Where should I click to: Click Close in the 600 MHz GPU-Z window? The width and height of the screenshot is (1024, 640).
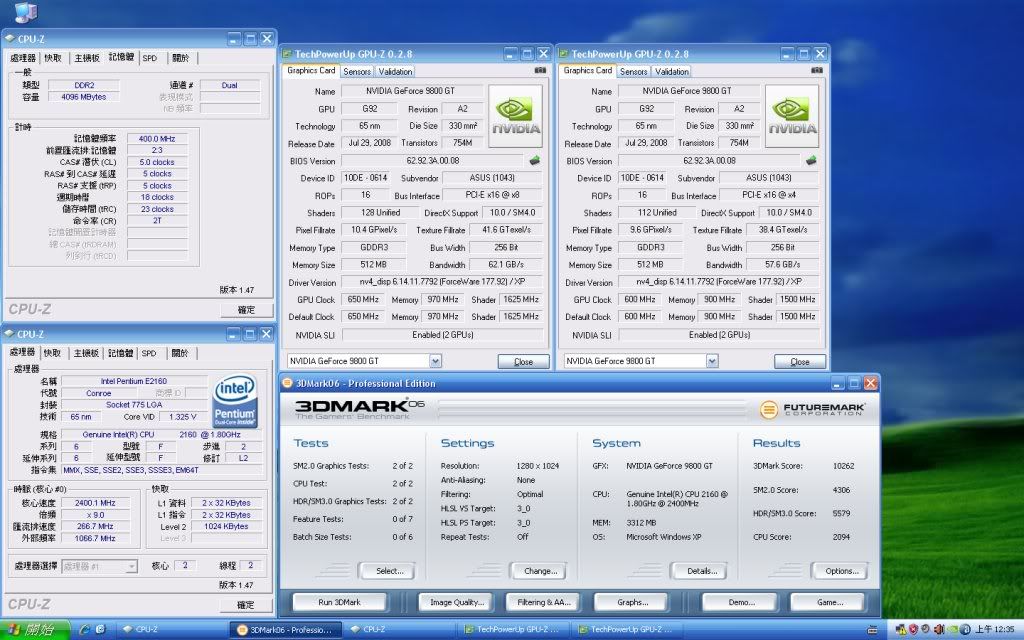click(800, 361)
